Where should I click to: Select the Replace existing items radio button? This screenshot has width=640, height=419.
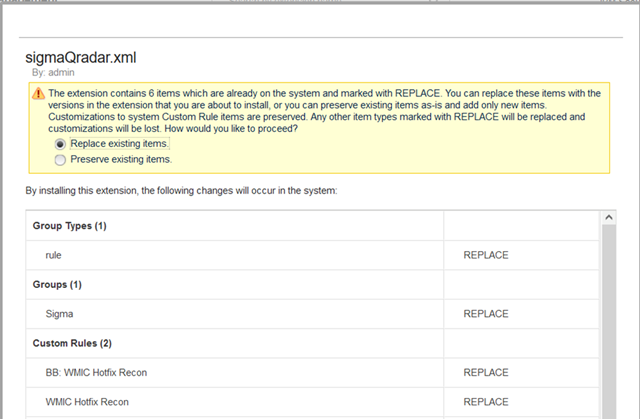coord(60,144)
